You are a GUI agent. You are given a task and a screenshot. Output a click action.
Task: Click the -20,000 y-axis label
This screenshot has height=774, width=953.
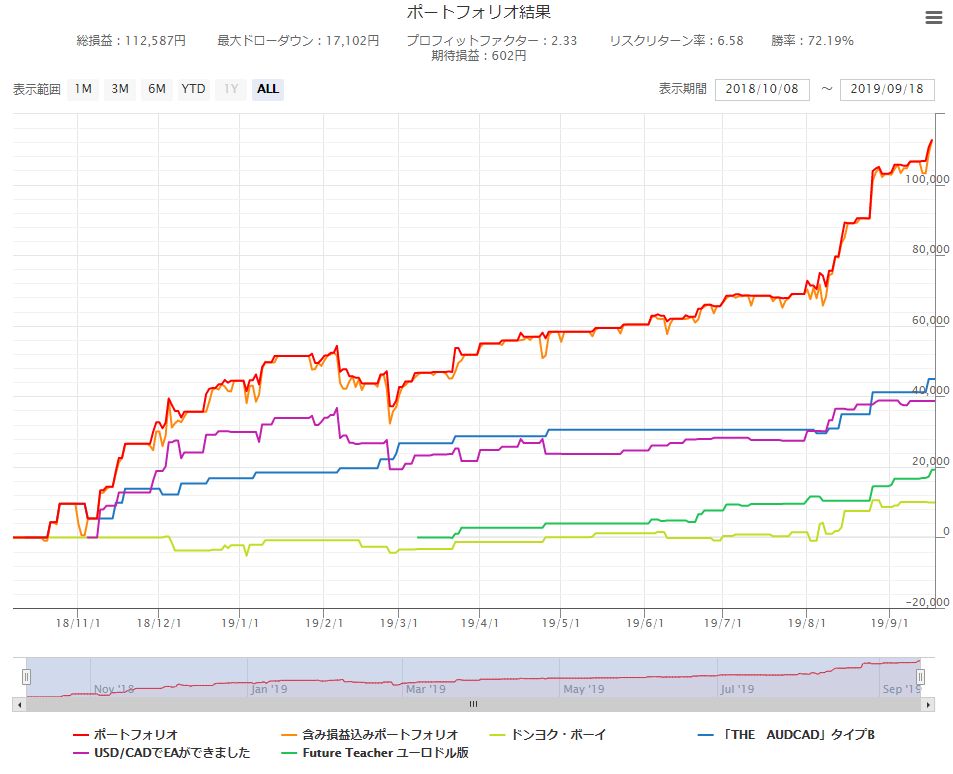pos(927,602)
